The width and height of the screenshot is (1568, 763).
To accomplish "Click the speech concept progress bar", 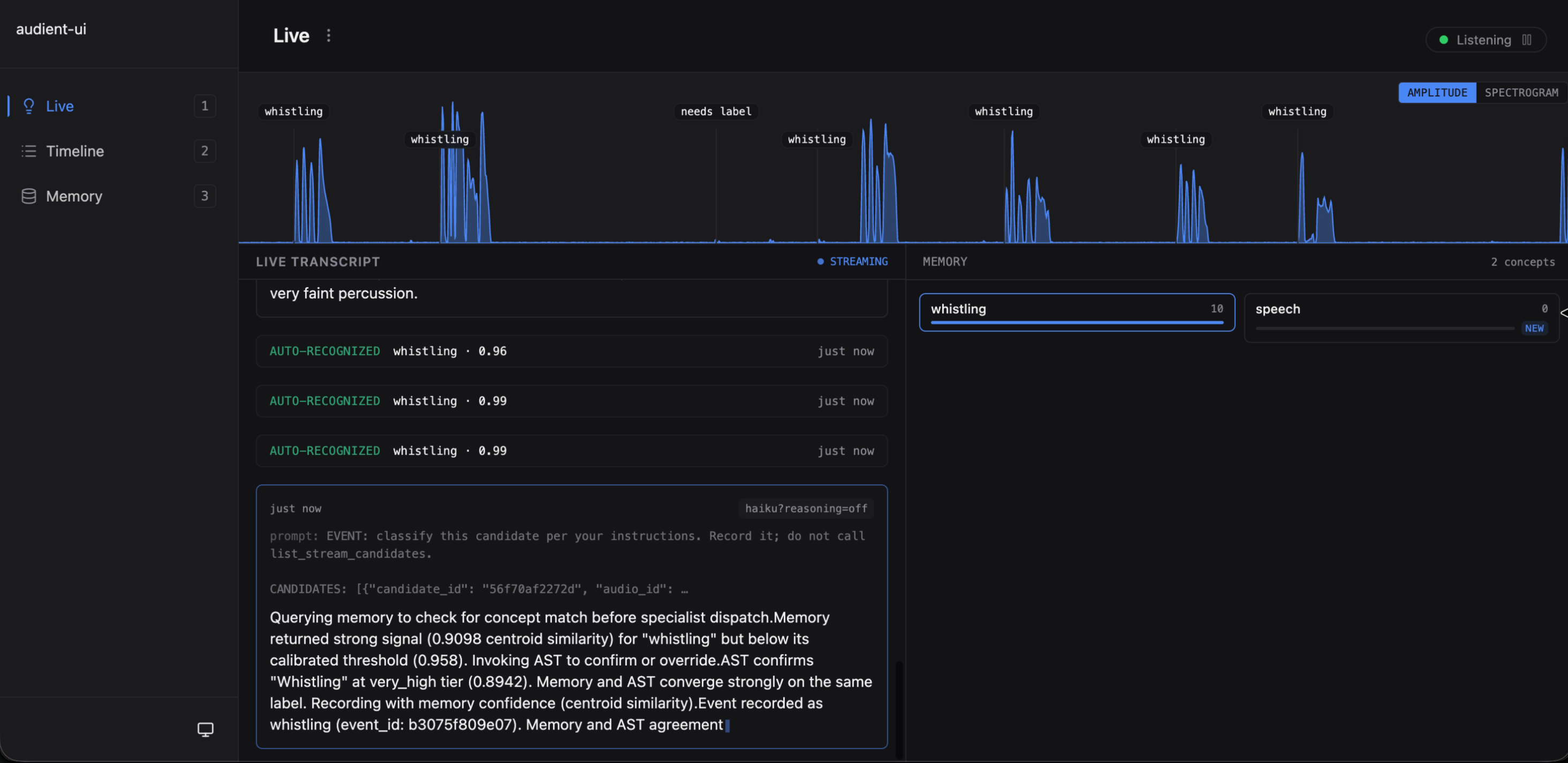I will [1385, 328].
